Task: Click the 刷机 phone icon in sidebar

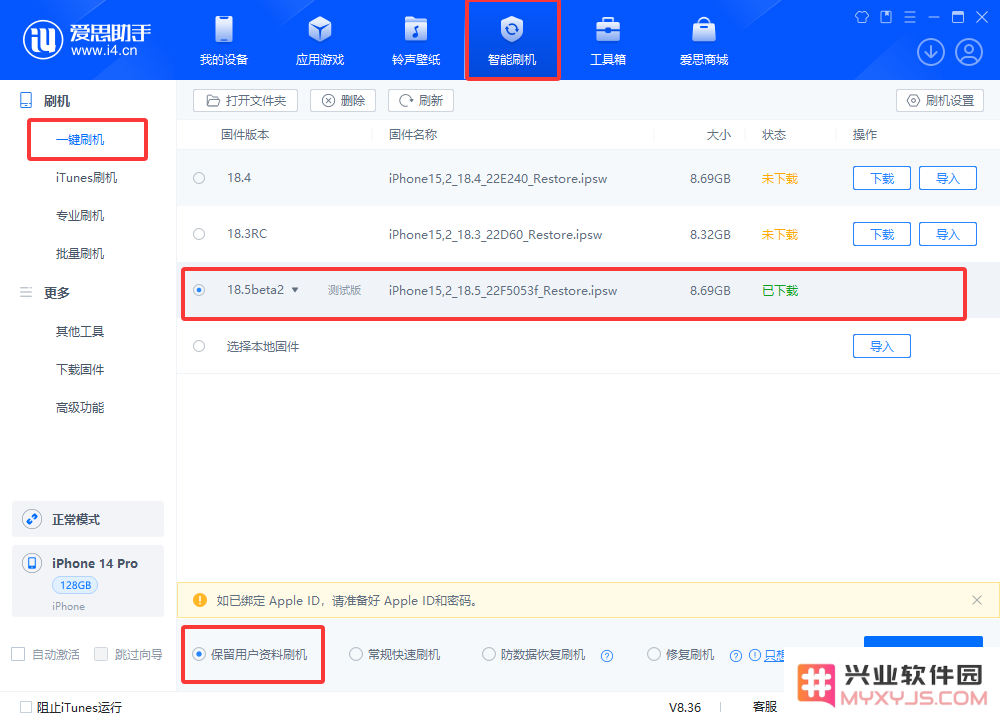Action: 26,100
